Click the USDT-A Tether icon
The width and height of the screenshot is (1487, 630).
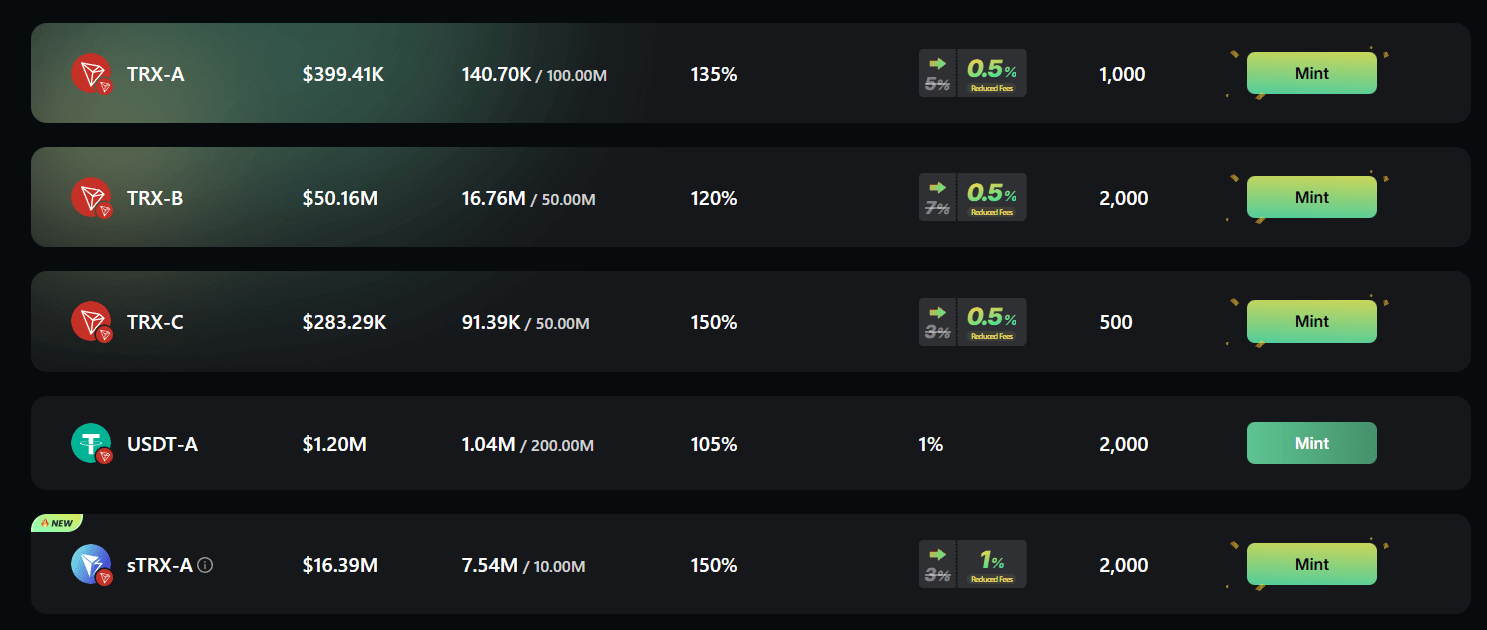[x=91, y=444]
